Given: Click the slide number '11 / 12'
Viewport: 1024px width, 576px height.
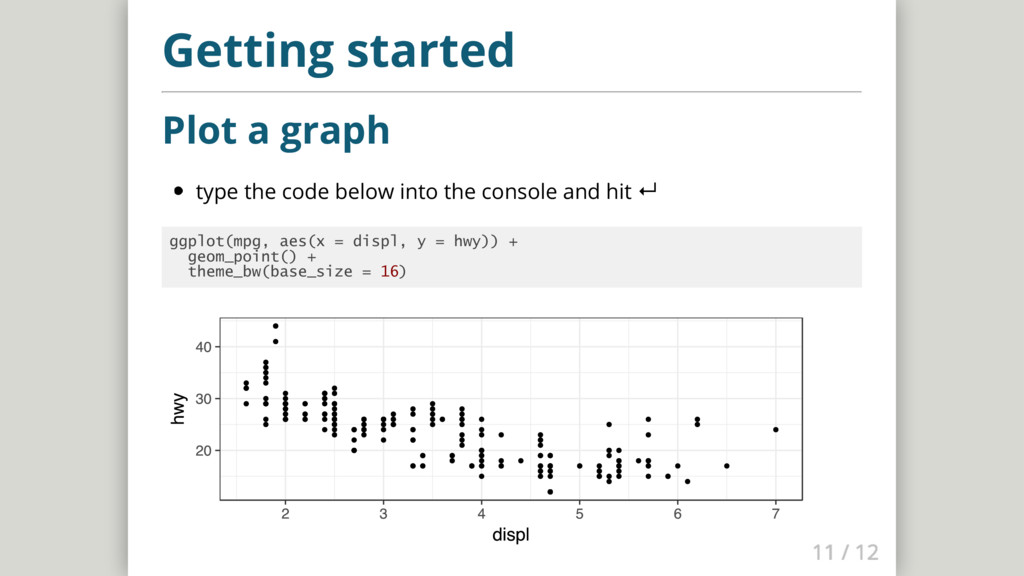Looking at the screenshot, I should click(845, 552).
